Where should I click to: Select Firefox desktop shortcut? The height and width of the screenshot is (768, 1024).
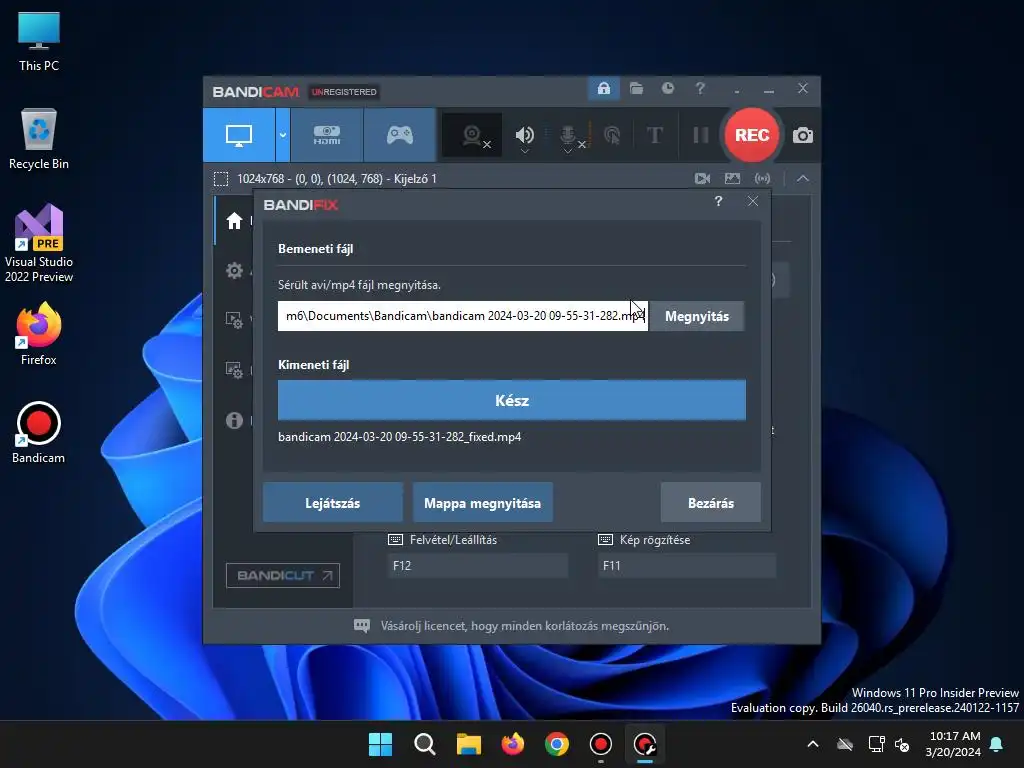[39, 334]
